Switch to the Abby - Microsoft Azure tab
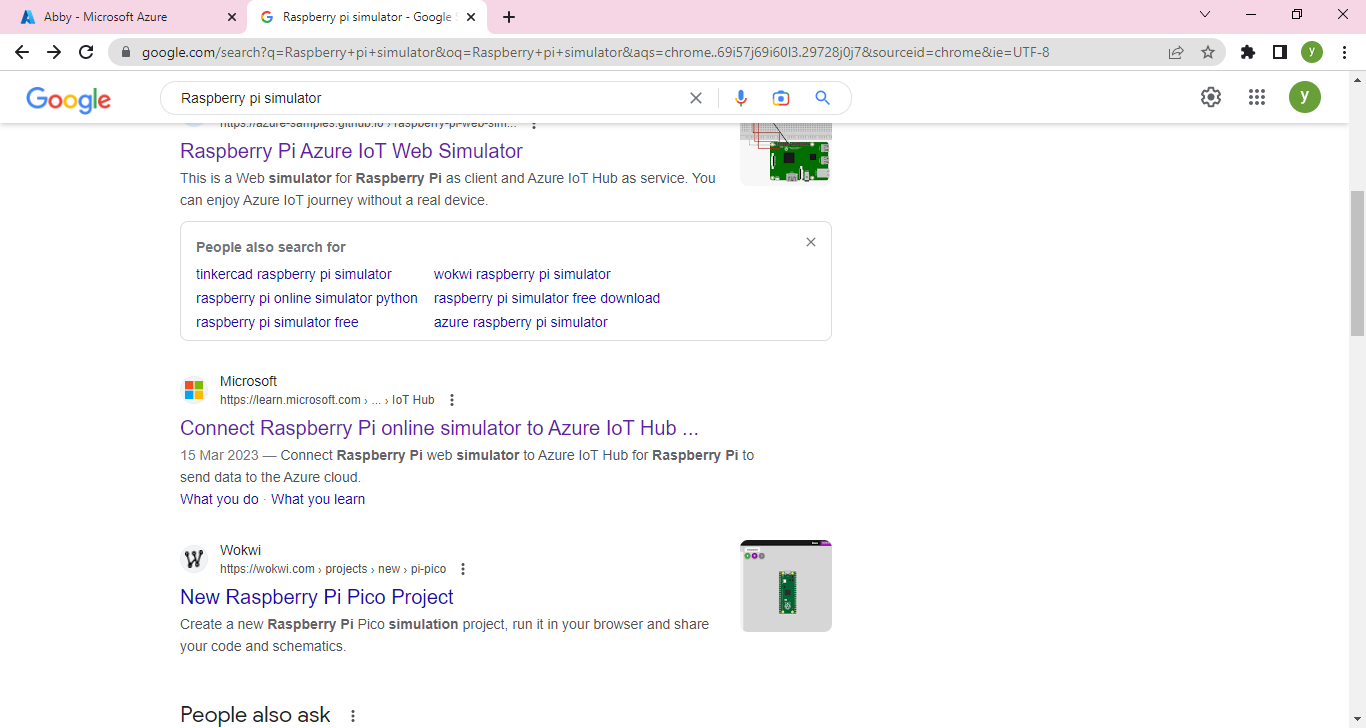The height and width of the screenshot is (728, 1366). (x=124, y=17)
